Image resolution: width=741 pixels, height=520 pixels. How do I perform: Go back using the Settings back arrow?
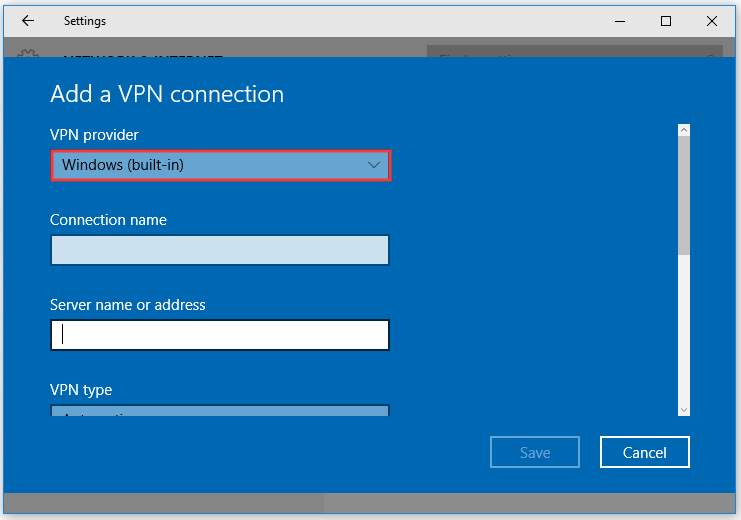(x=28, y=21)
